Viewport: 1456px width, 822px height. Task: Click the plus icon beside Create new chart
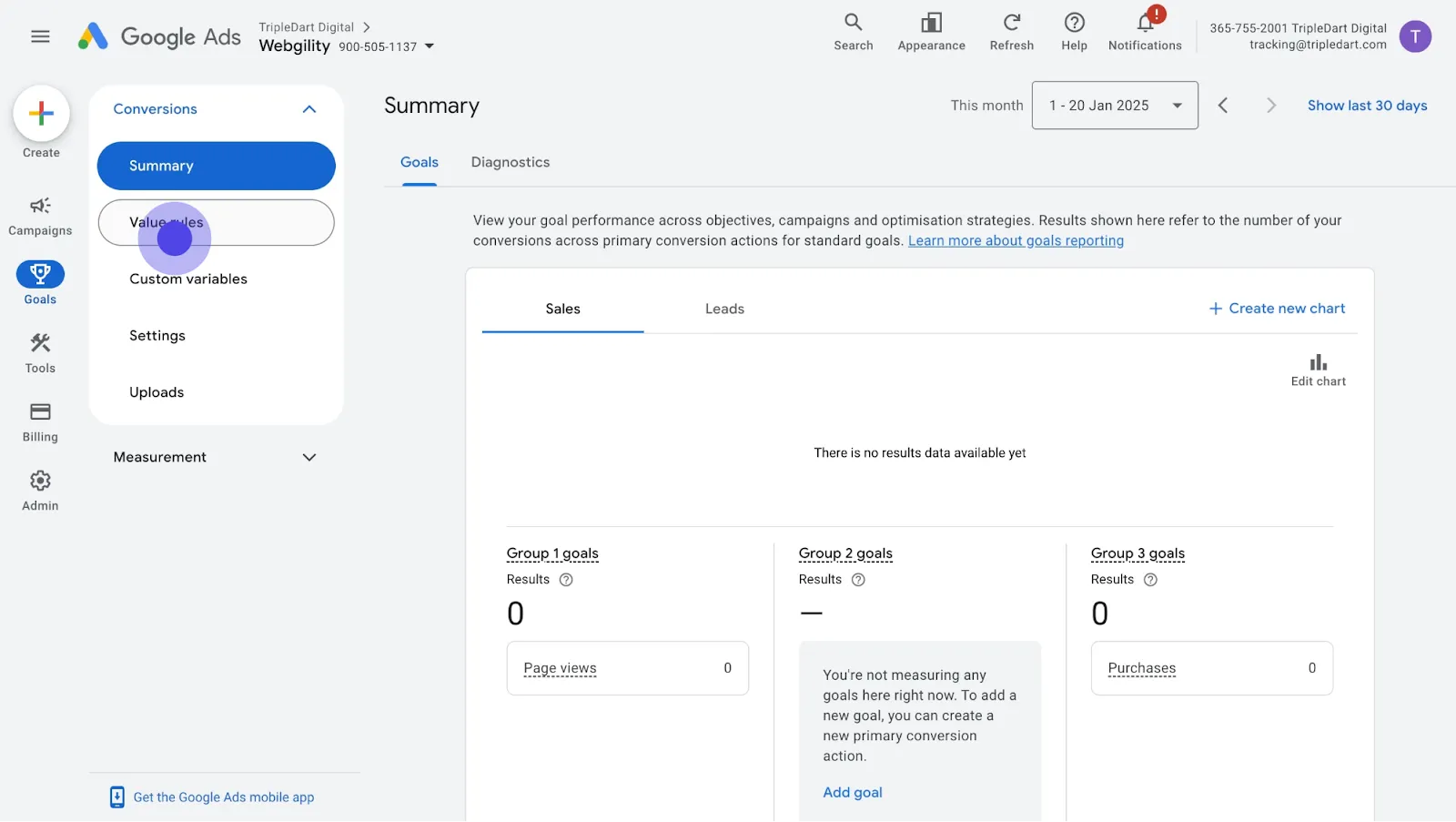click(x=1215, y=309)
